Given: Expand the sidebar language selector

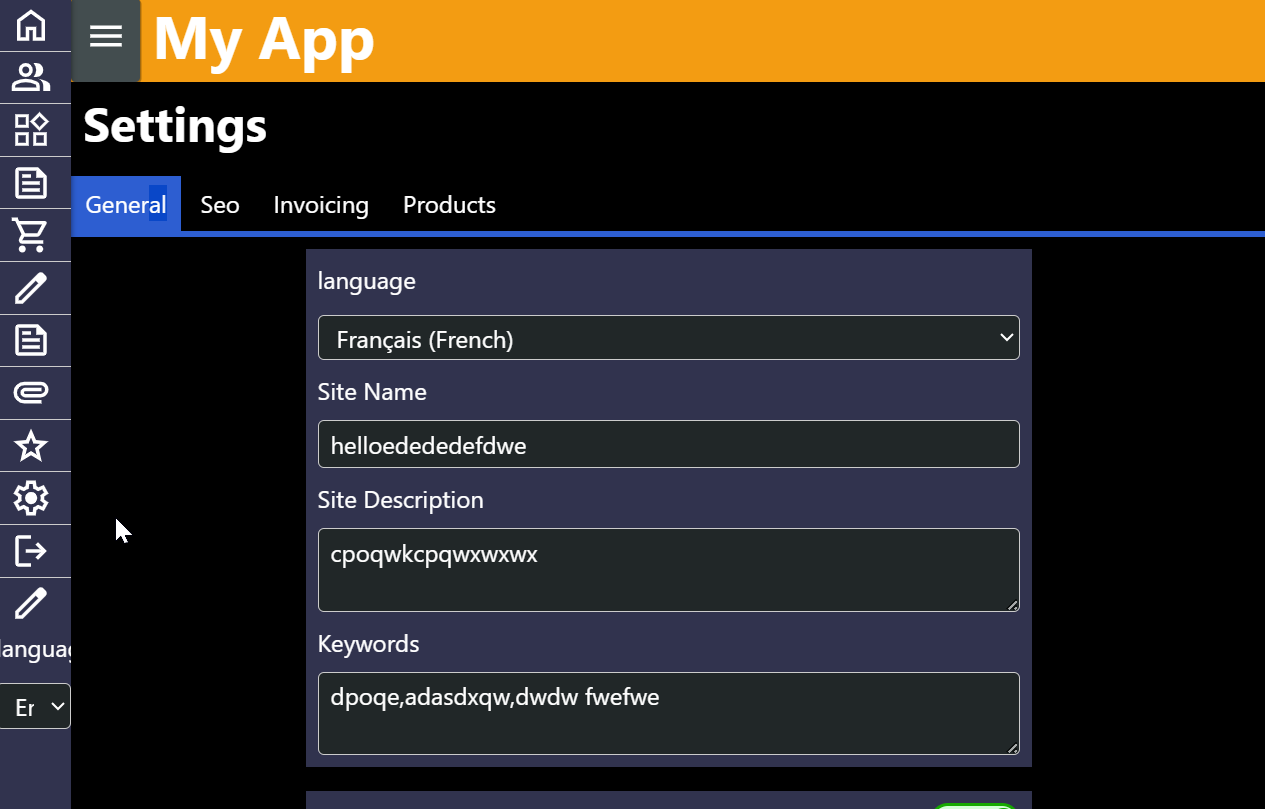Looking at the screenshot, I should (36, 707).
